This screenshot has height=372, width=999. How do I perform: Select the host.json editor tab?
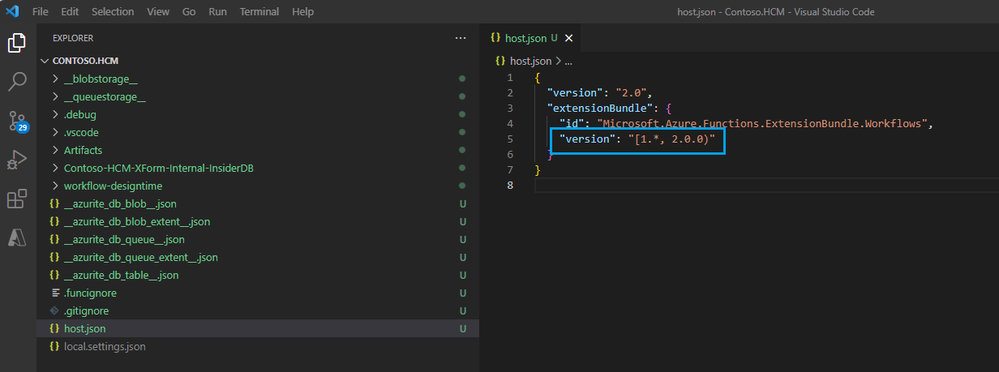point(531,38)
